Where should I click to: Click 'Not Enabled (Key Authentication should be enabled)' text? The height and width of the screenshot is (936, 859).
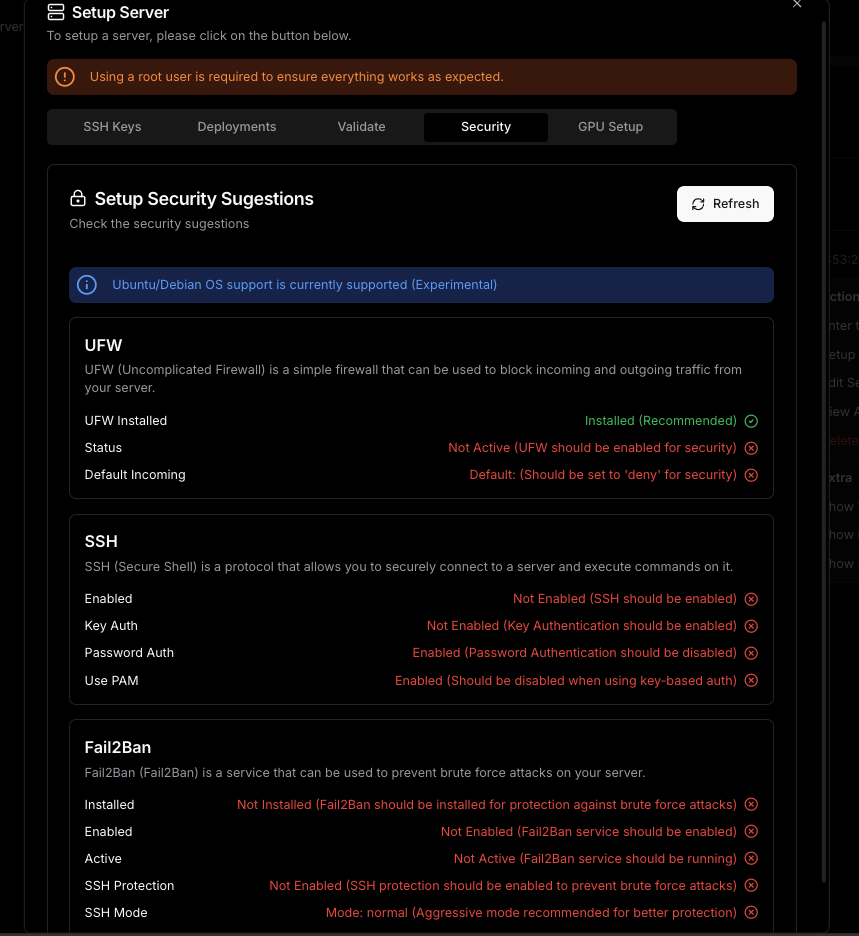581,626
